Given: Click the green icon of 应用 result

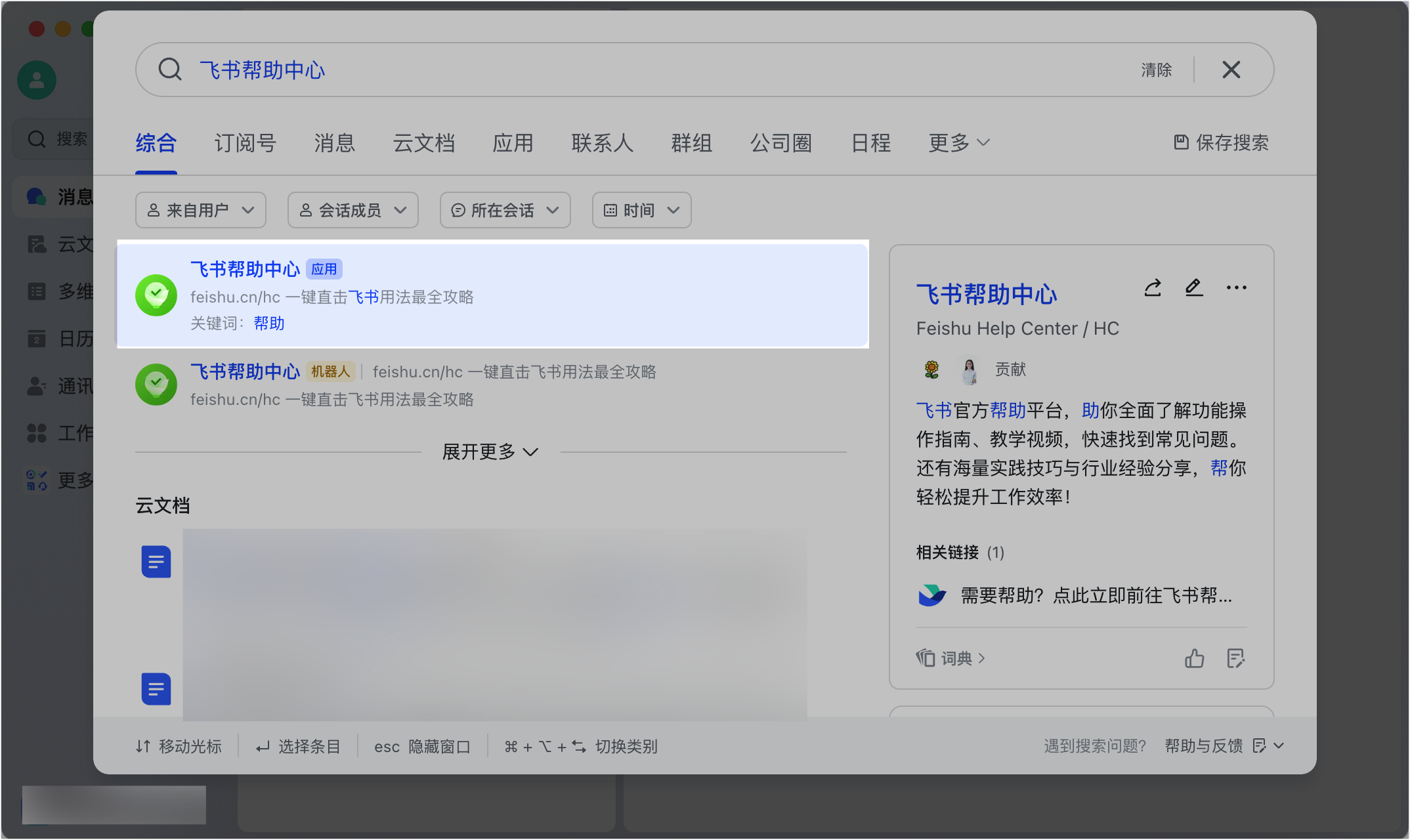Looking at the screenshot, I should [156, 295].
